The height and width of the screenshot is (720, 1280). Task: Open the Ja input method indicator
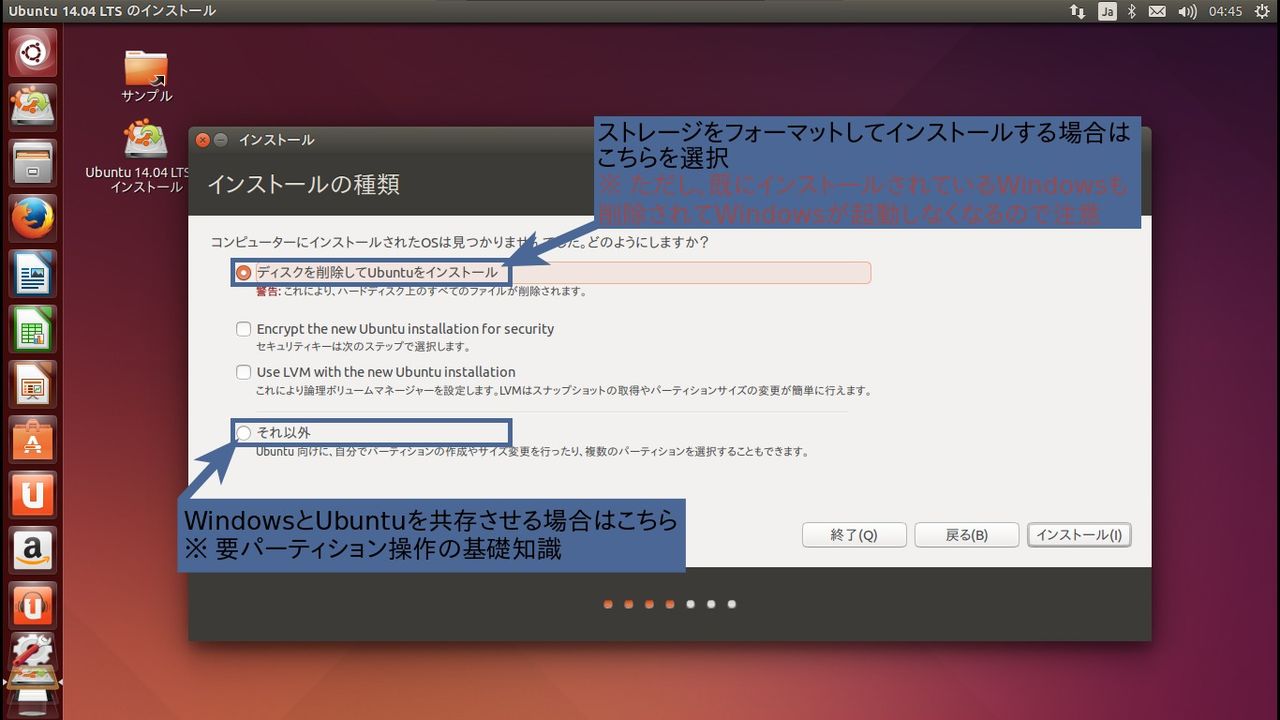pyautogui.click(x=1107, y=11)
